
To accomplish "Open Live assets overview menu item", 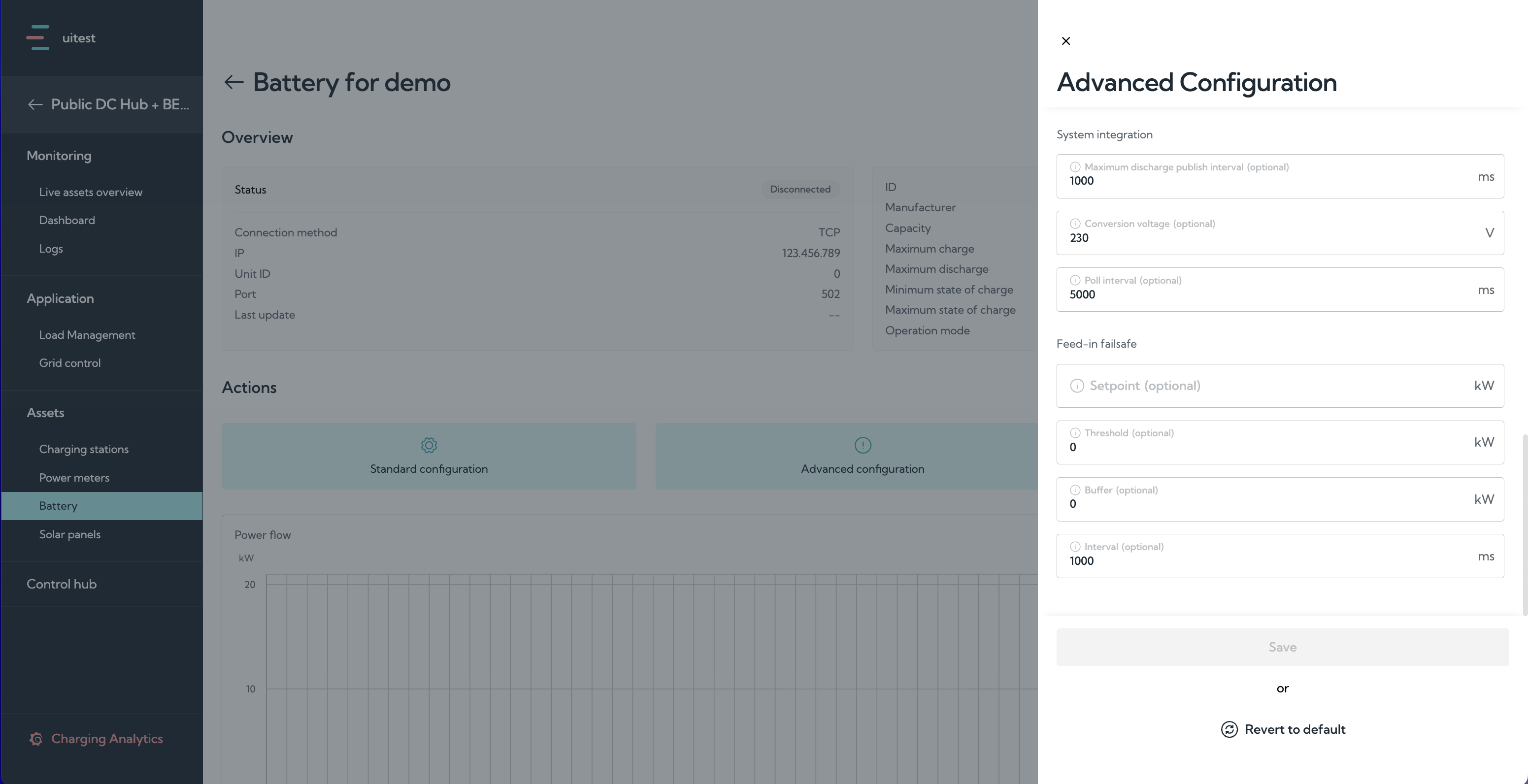I will pos(91,192).
